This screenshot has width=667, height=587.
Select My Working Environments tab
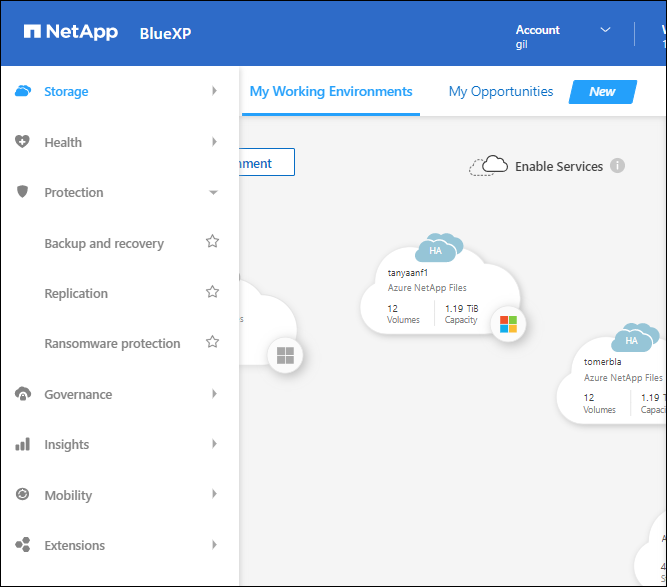click(330, 91)
